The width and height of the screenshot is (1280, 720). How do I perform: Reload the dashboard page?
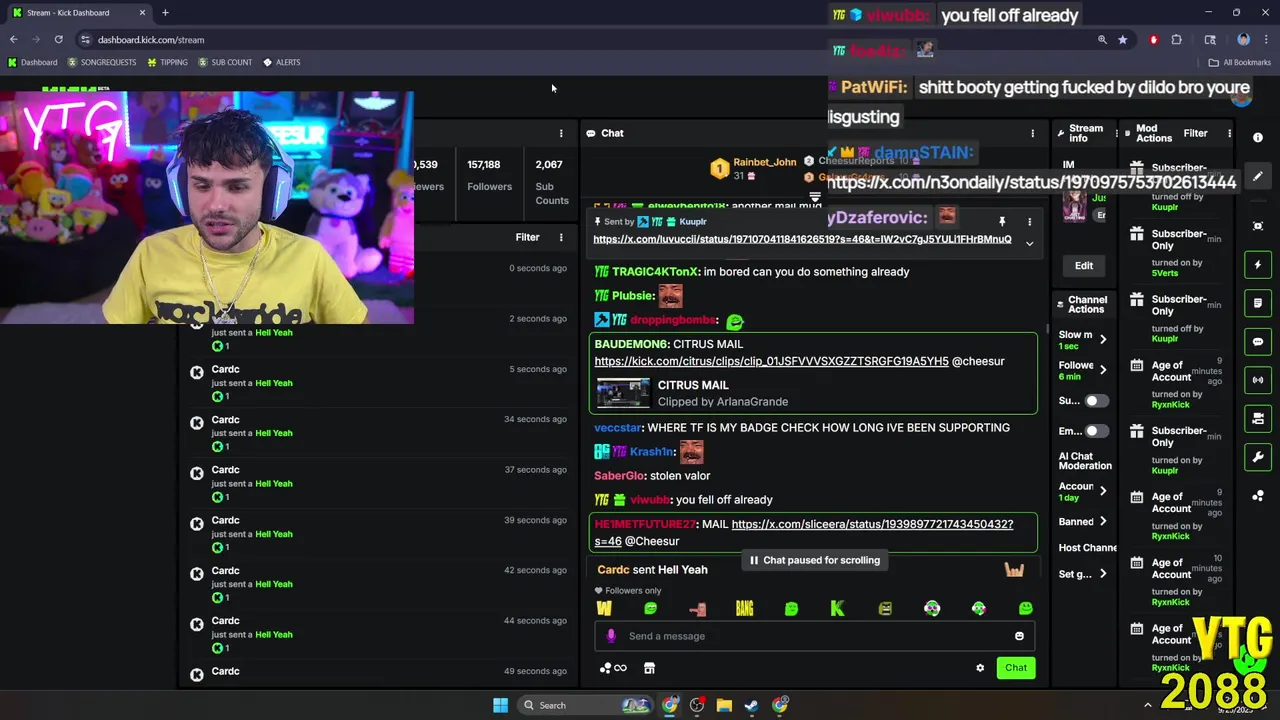tap(58, 40)
